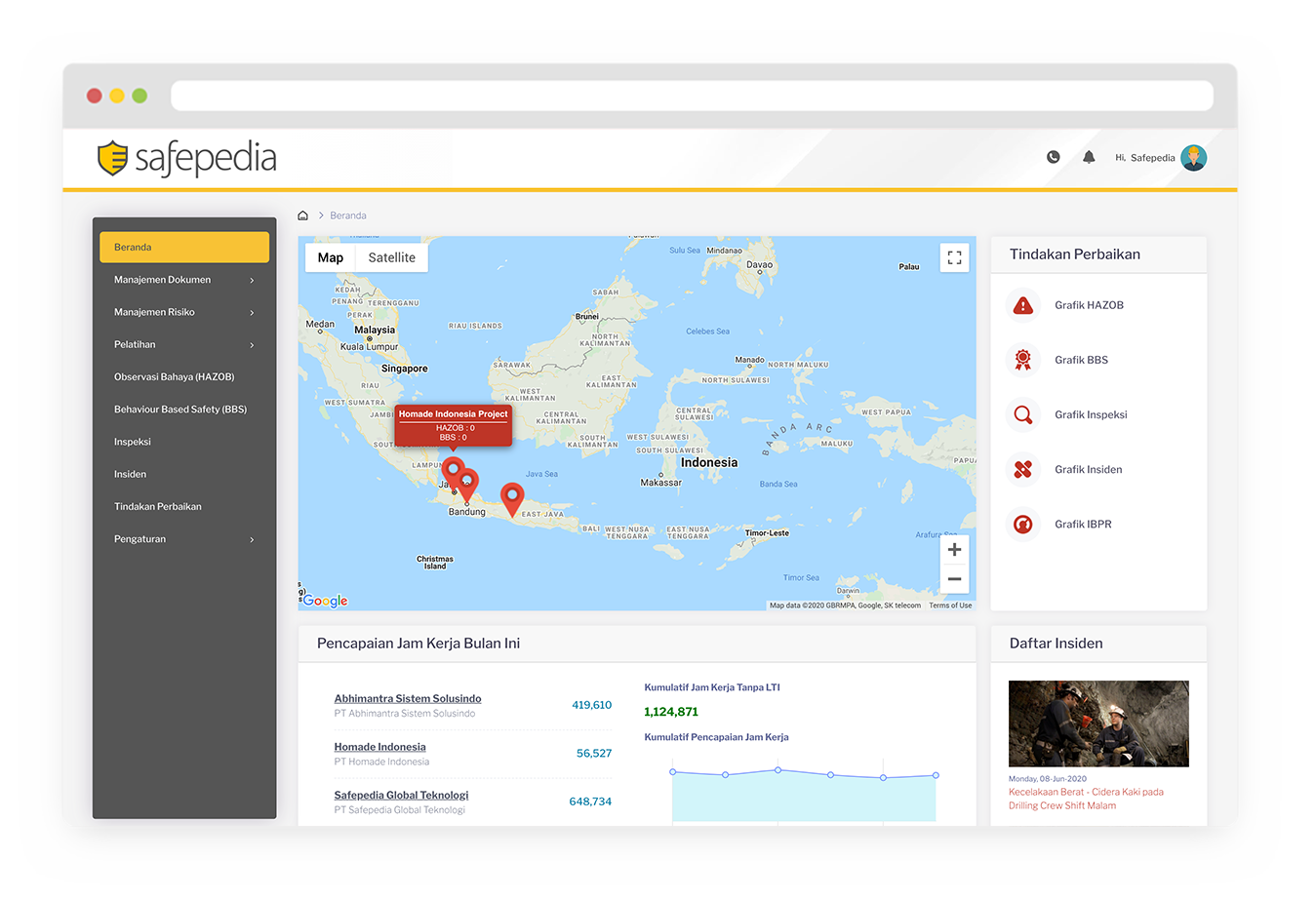
Task: Open Manajemen Risiko menu label
Action: point(154,312)
